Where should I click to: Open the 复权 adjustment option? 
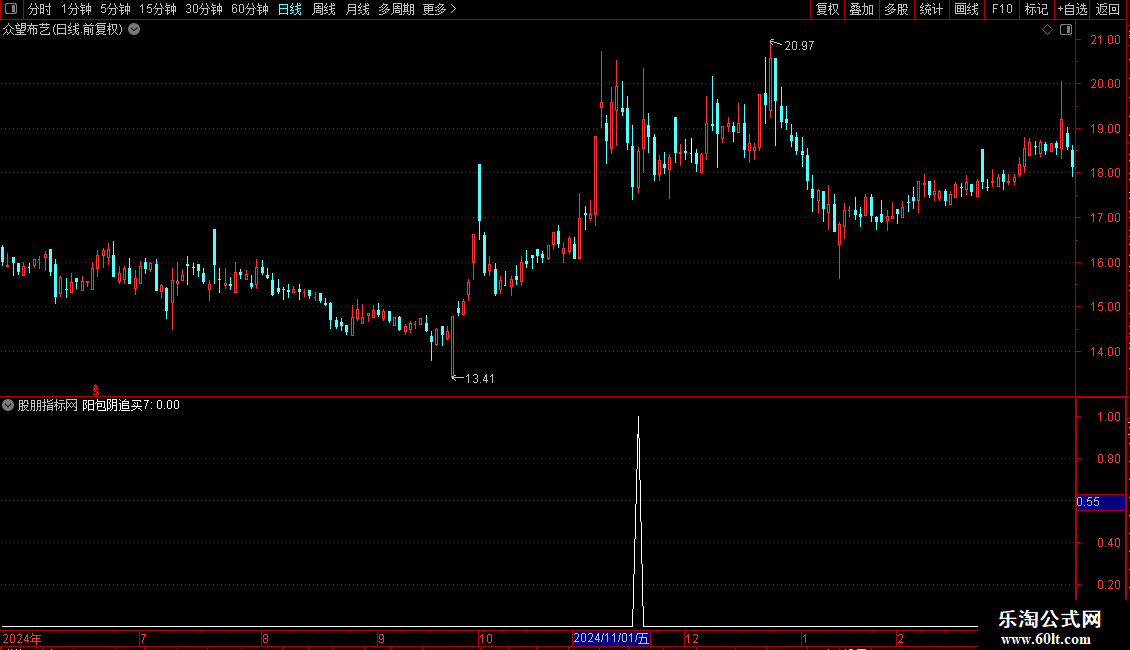tap(827, 9)
